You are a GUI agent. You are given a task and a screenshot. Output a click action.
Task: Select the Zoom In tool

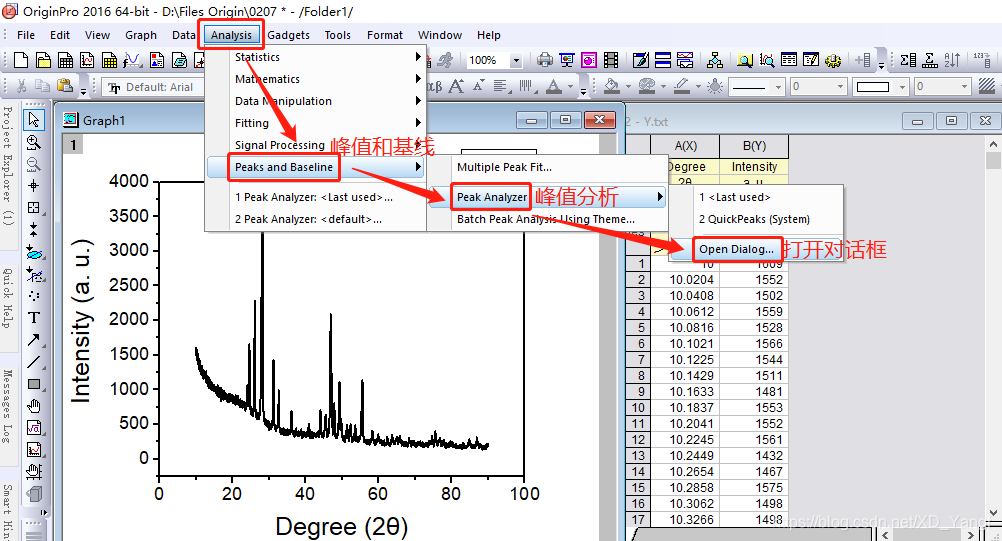[x=34, y=142]
